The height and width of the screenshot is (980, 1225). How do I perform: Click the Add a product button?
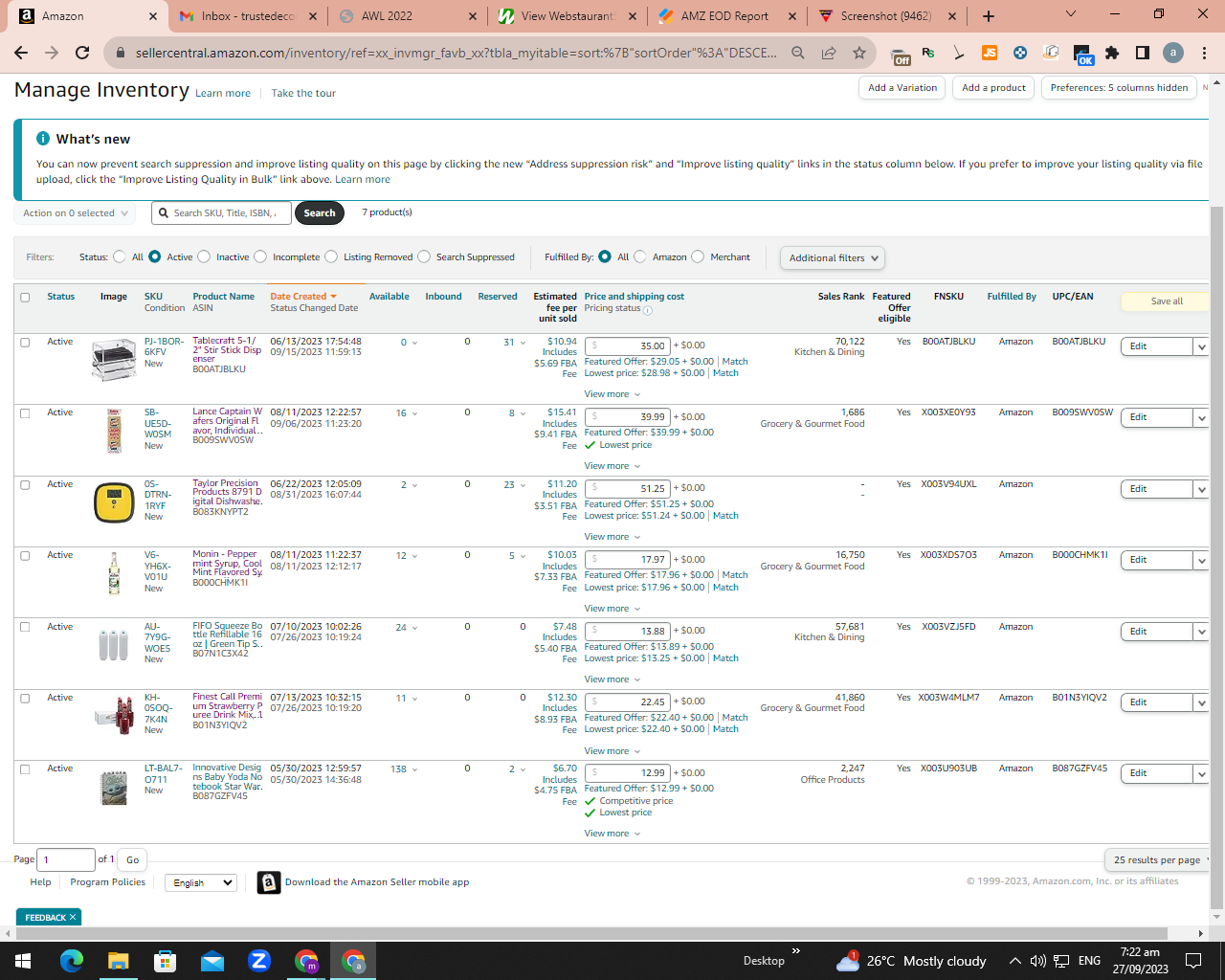(993, 88)
